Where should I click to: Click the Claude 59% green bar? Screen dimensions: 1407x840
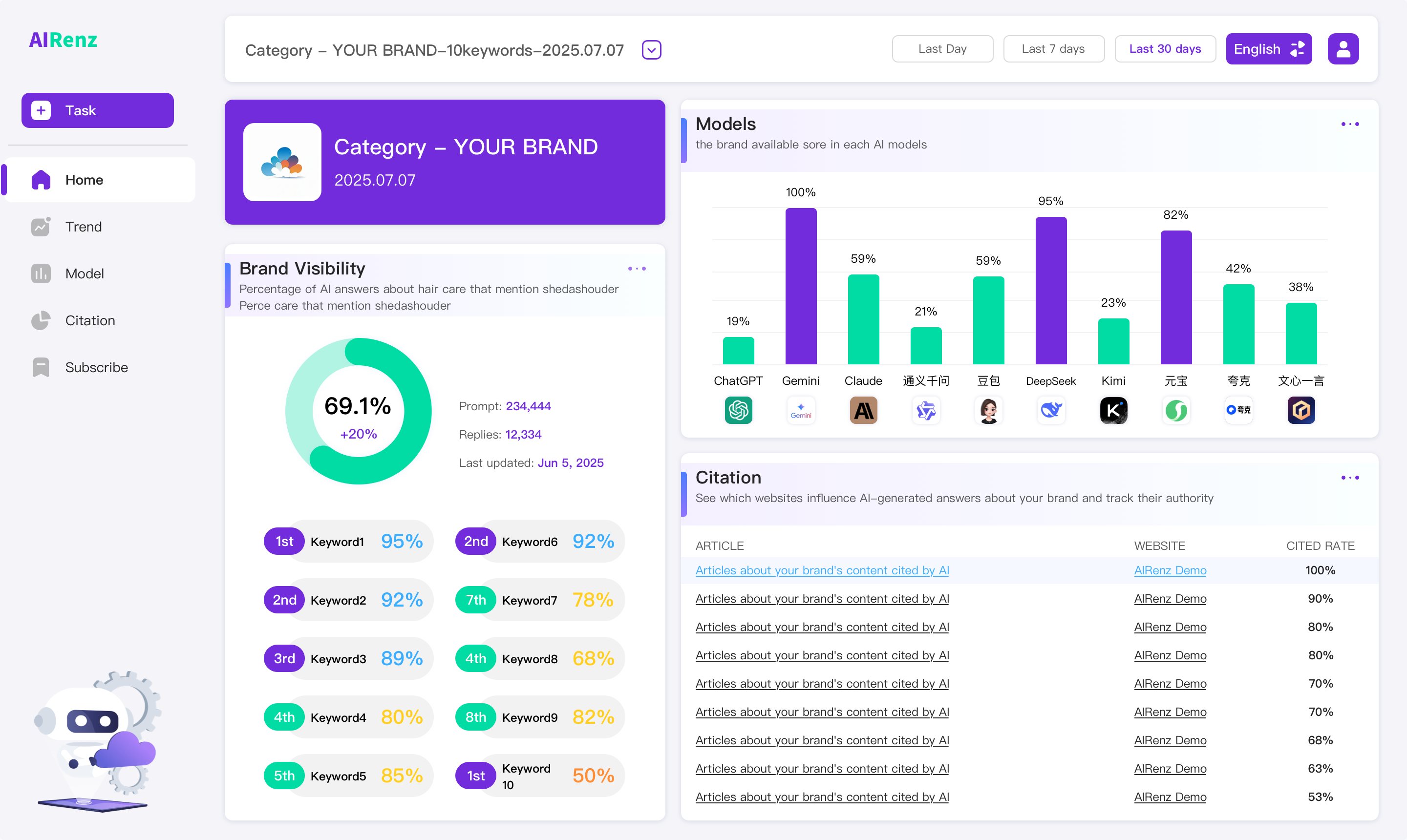pyautogui.click(x=863, y=319)
